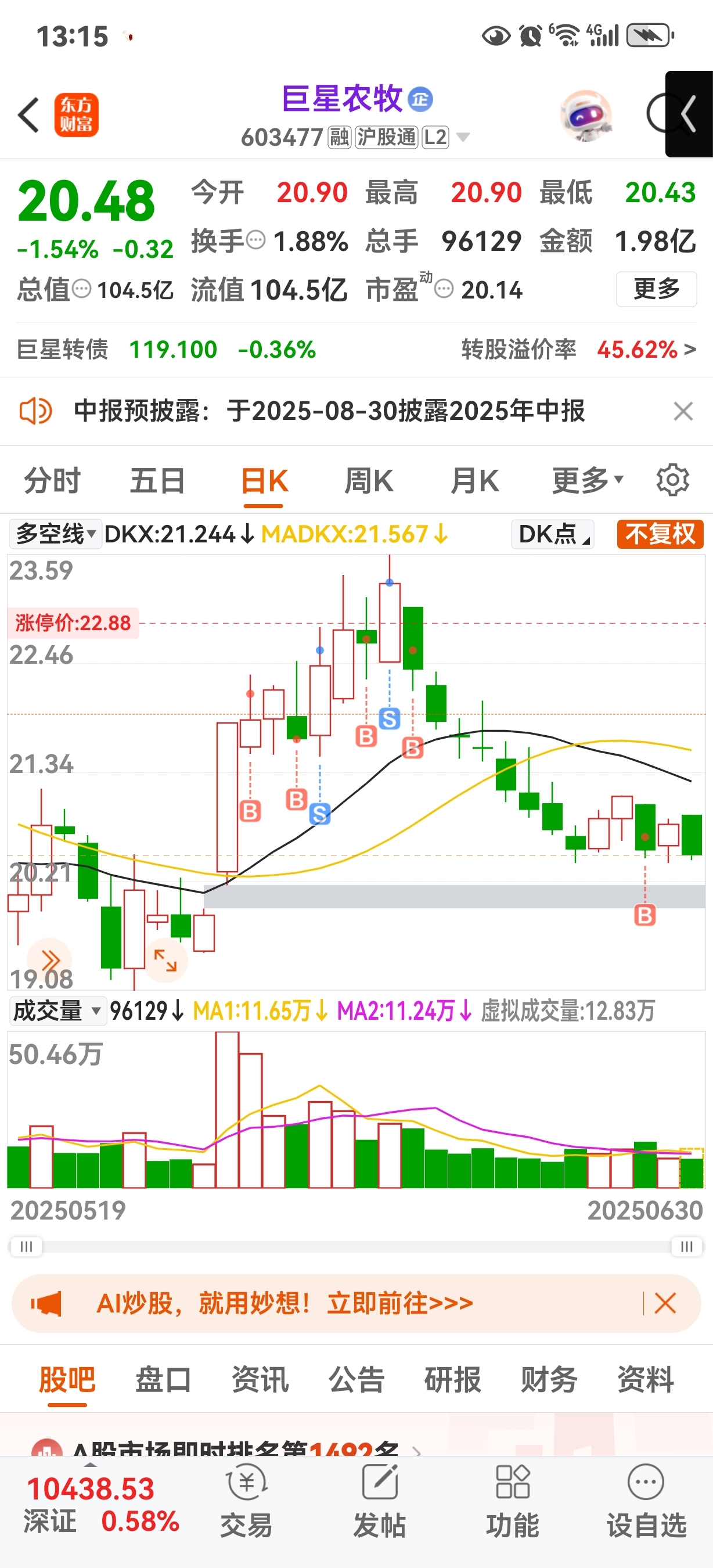Switch to 资讯 tab
This screenshot has height=1568, width=713.
point(260,1379)
